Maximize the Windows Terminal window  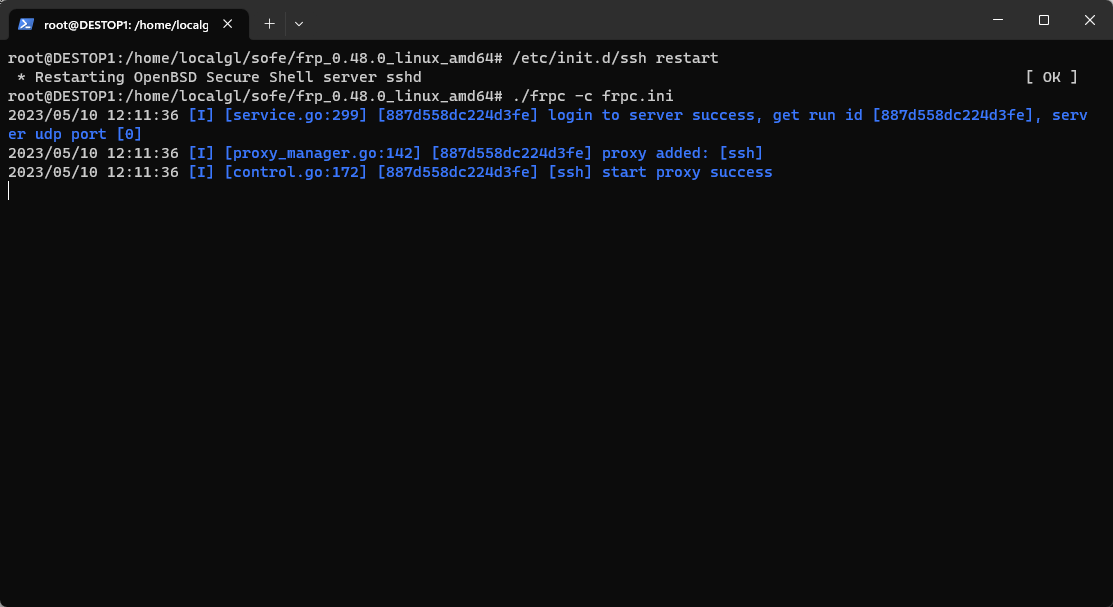tap(1043, 21)
